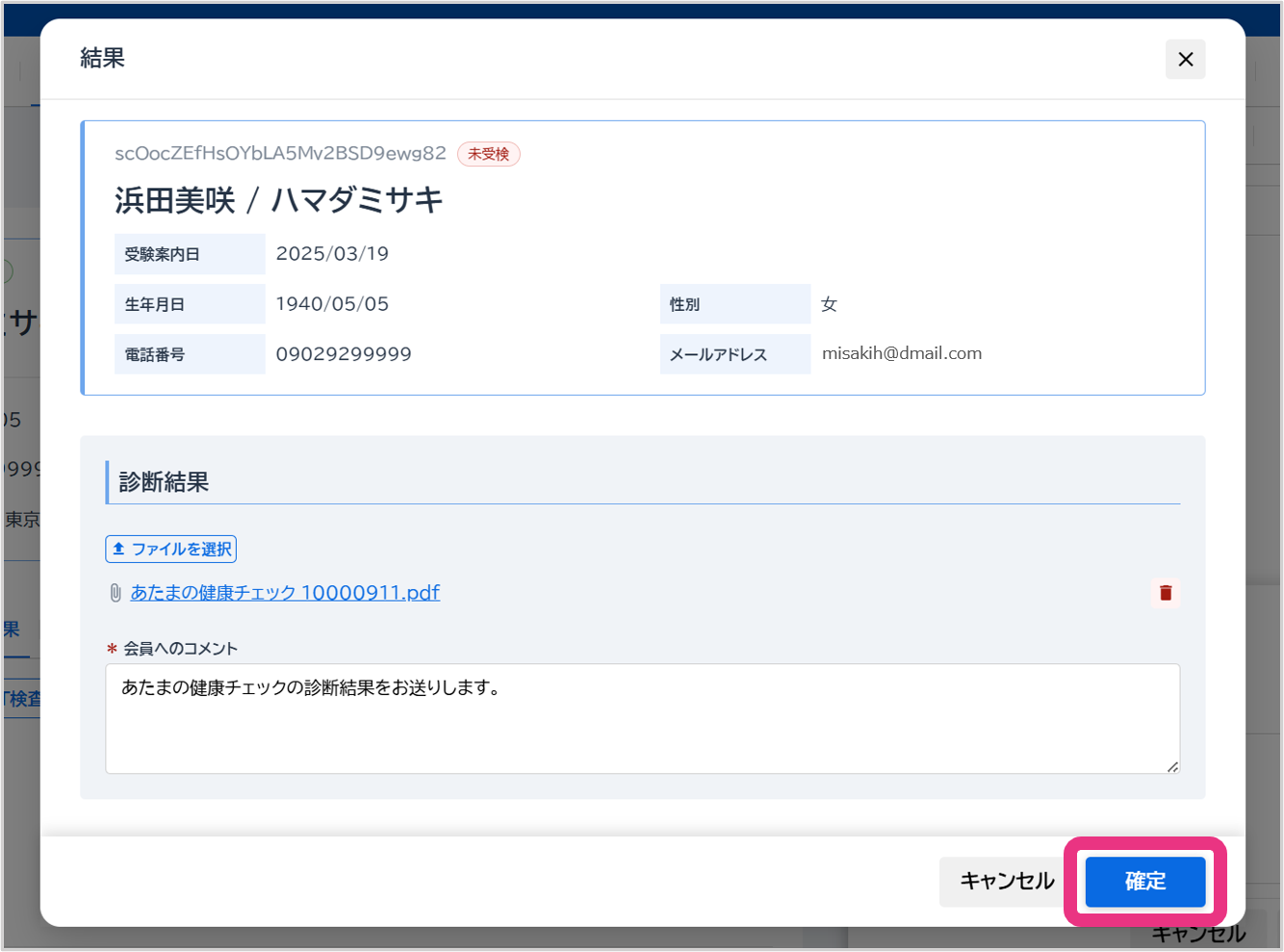
Task: Confirm the result with the 確定 button
Action: click(x=1144, y=881)
